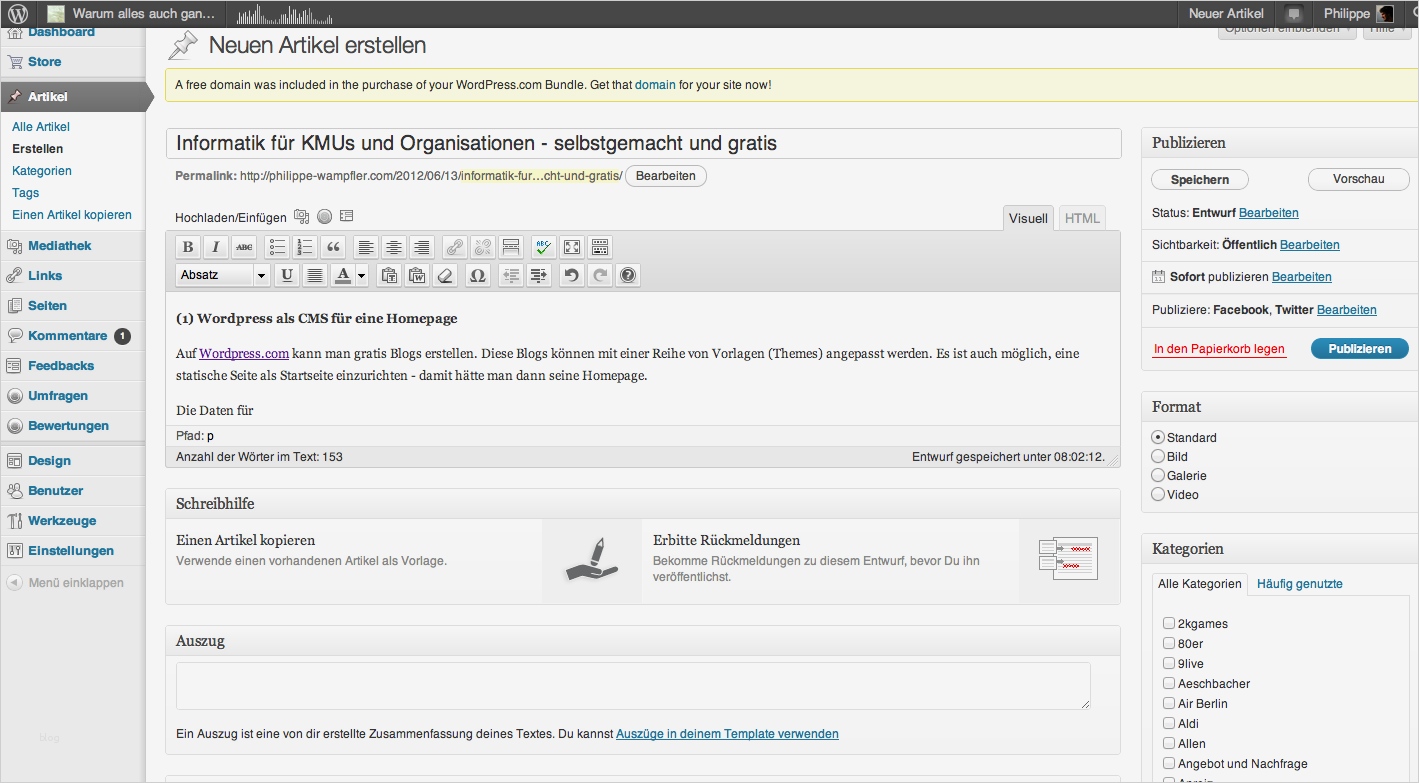1419x783 pixels.
Task: Edit the permalink with Bearbeiten button
Action: pos(666,176)
